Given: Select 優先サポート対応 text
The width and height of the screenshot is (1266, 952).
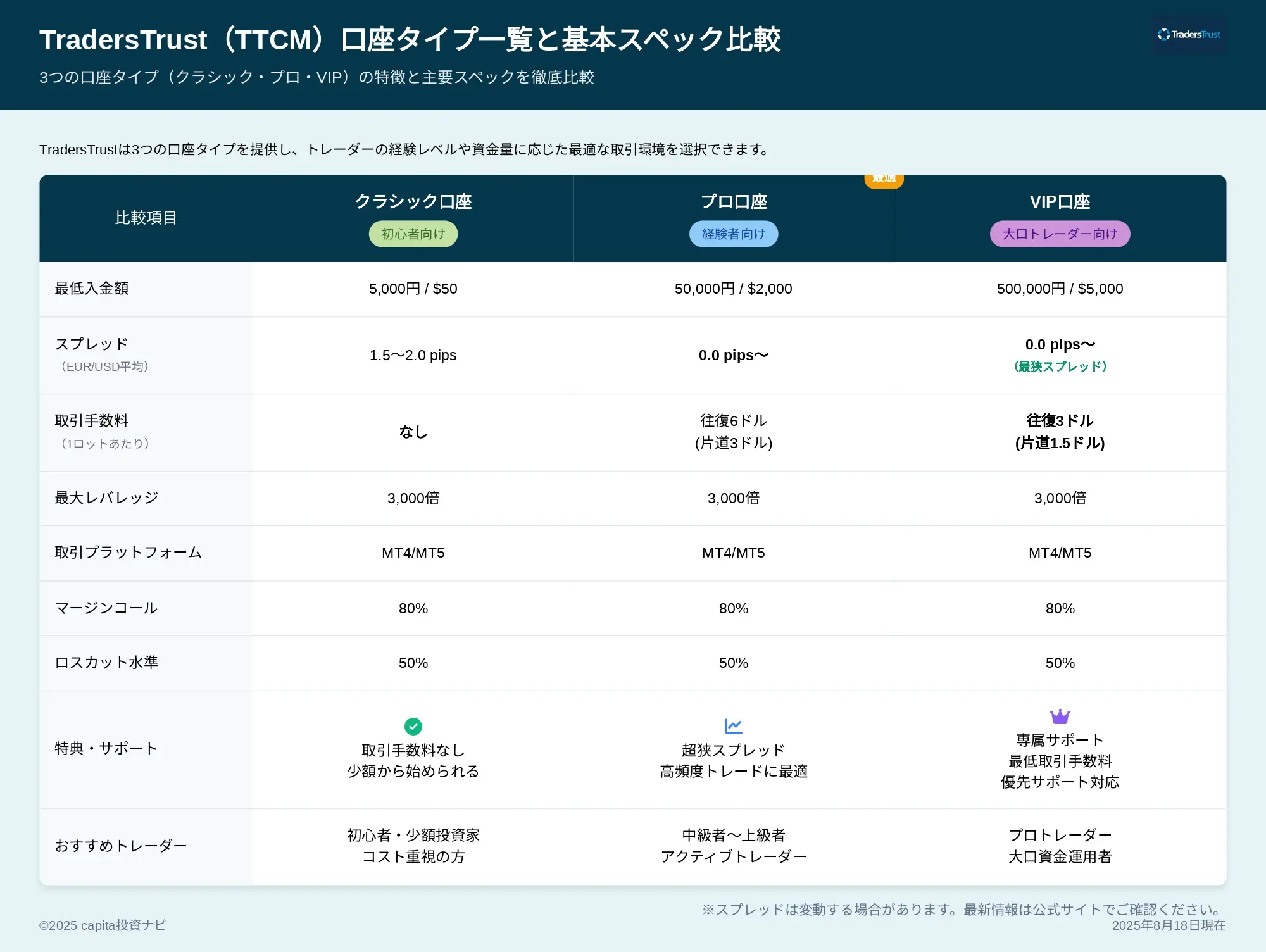Looking at the screenshot, I should [x=1060, y=782].
